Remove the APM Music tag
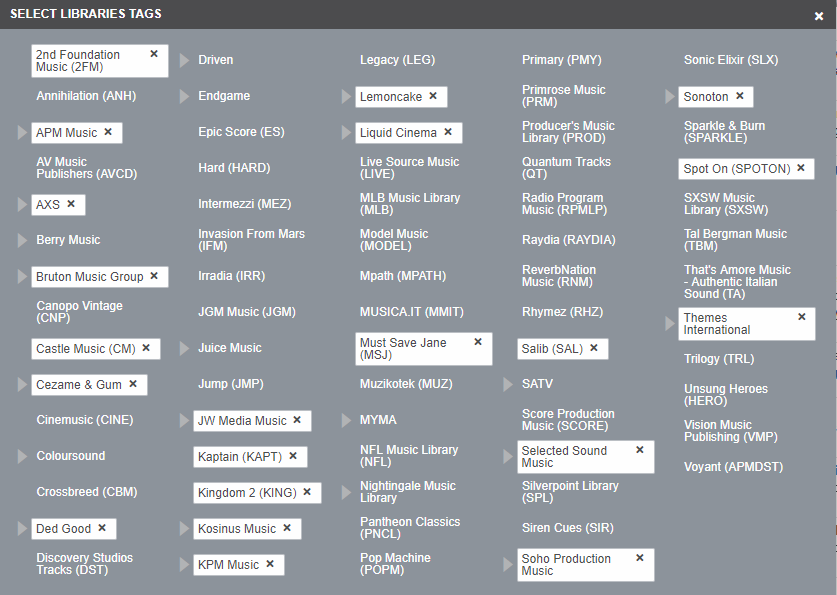Screen dimensions: 837x595 (108, 132)
